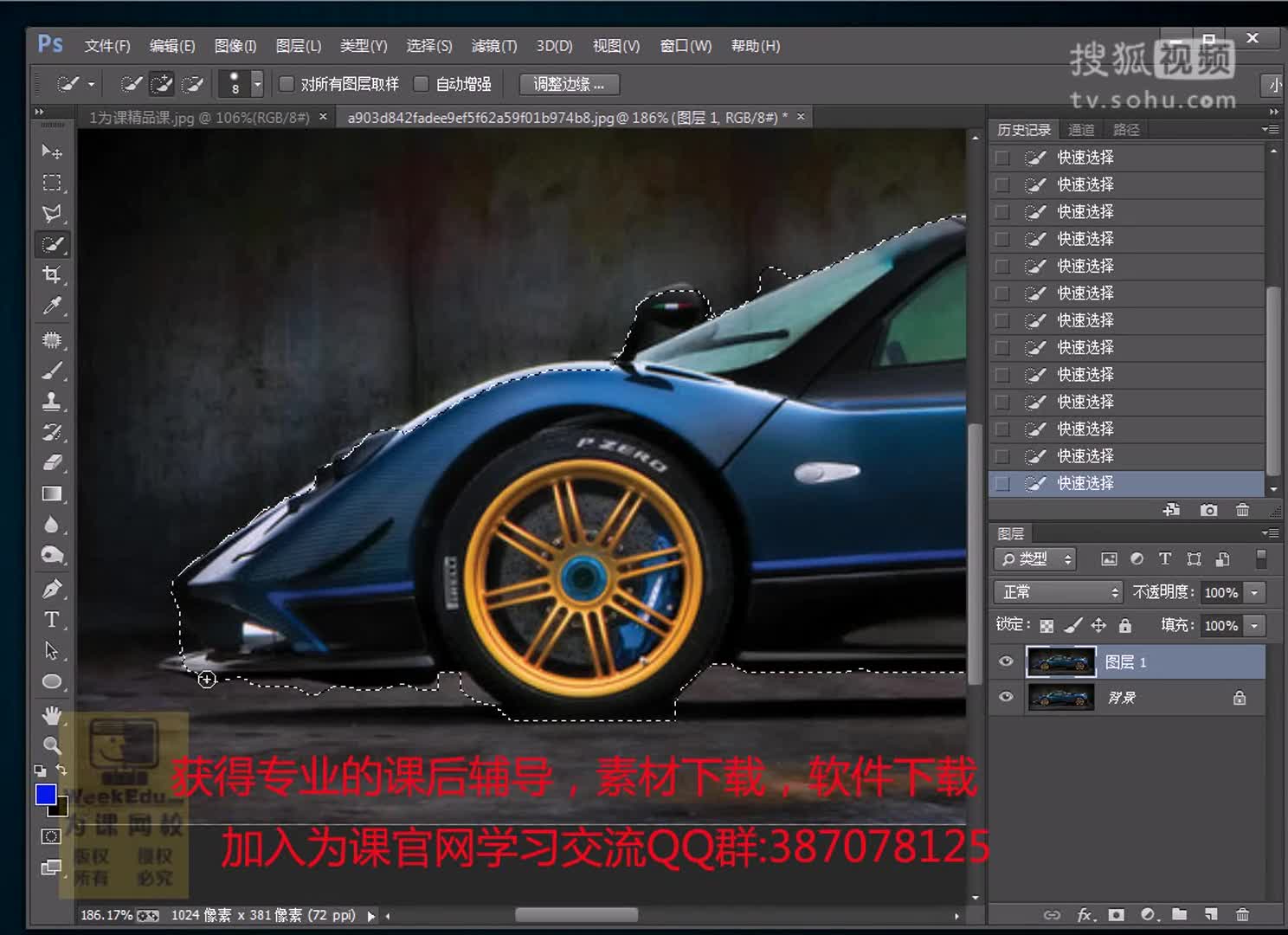Enable 'Sample All Layers' (对所有图层取样) checkbox
Image resolution: width=1288 pixels, height=935 pixels.
(x=287, y=84)
